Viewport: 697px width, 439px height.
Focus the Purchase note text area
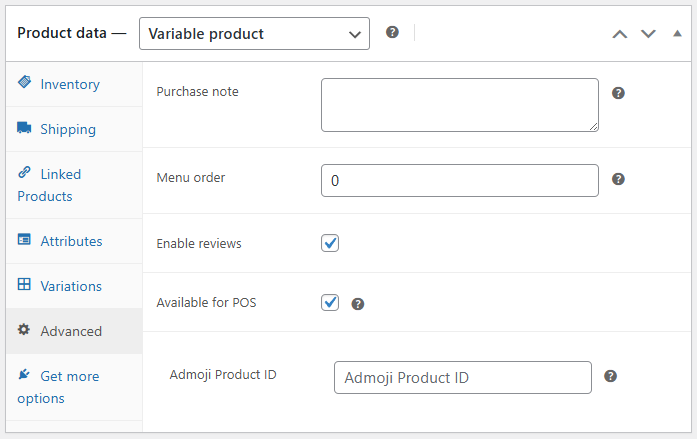tap(460, 105)
